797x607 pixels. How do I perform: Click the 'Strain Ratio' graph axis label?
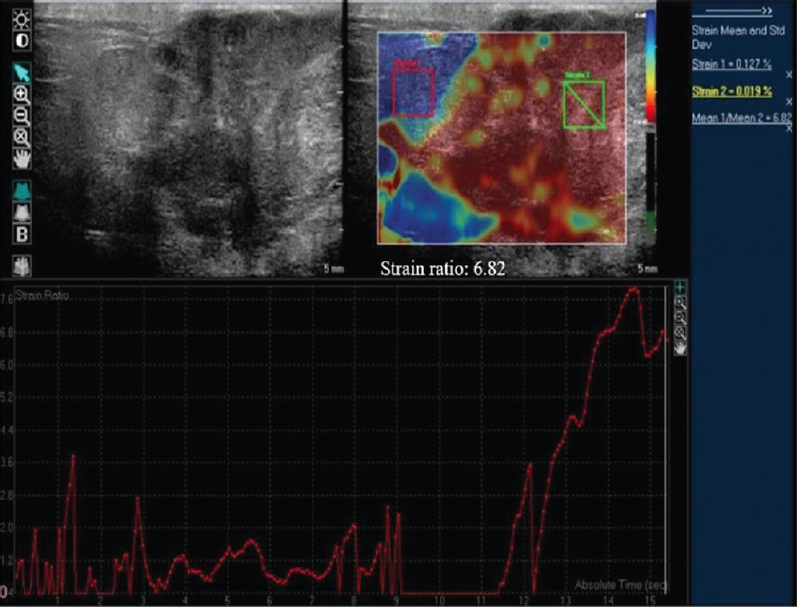click(x=42, y=295)
